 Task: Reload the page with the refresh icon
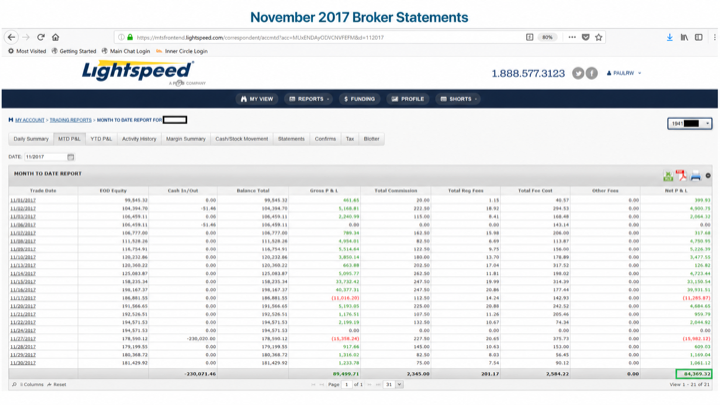(41, 37)
